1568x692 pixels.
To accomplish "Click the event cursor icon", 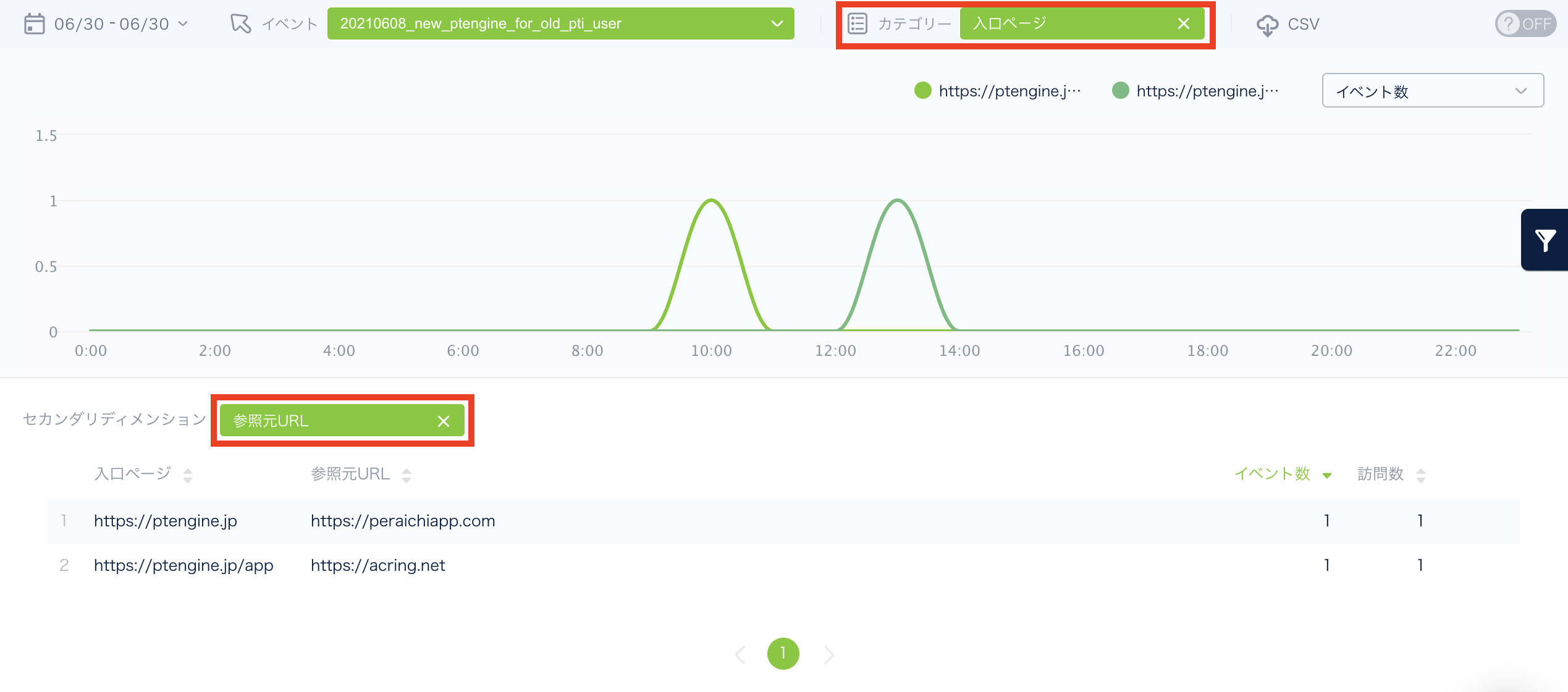I will [240, 24].
